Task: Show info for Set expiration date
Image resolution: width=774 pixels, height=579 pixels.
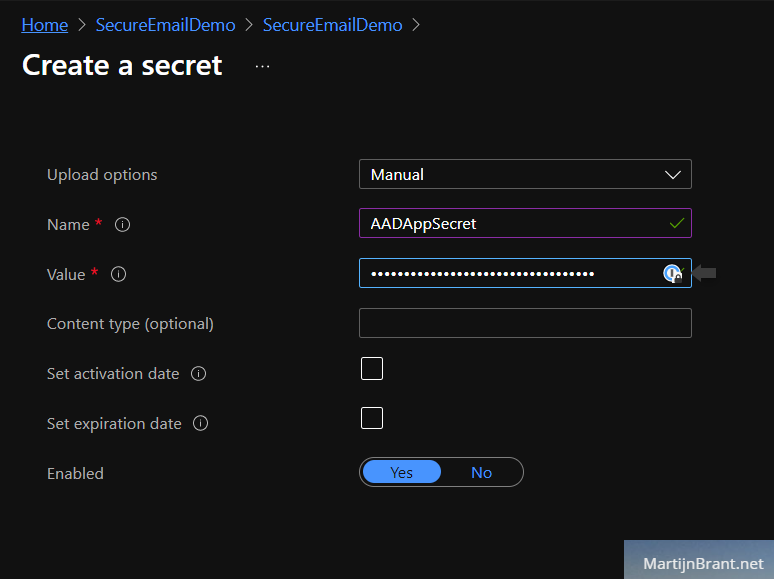Action: click(200, 423)
